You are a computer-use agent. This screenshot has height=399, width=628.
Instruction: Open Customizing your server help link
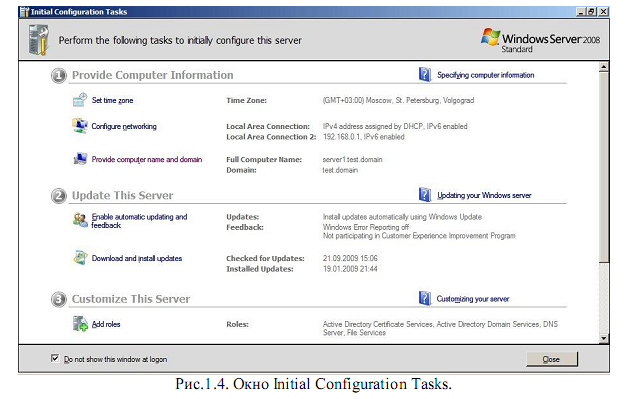click(473, 299)
